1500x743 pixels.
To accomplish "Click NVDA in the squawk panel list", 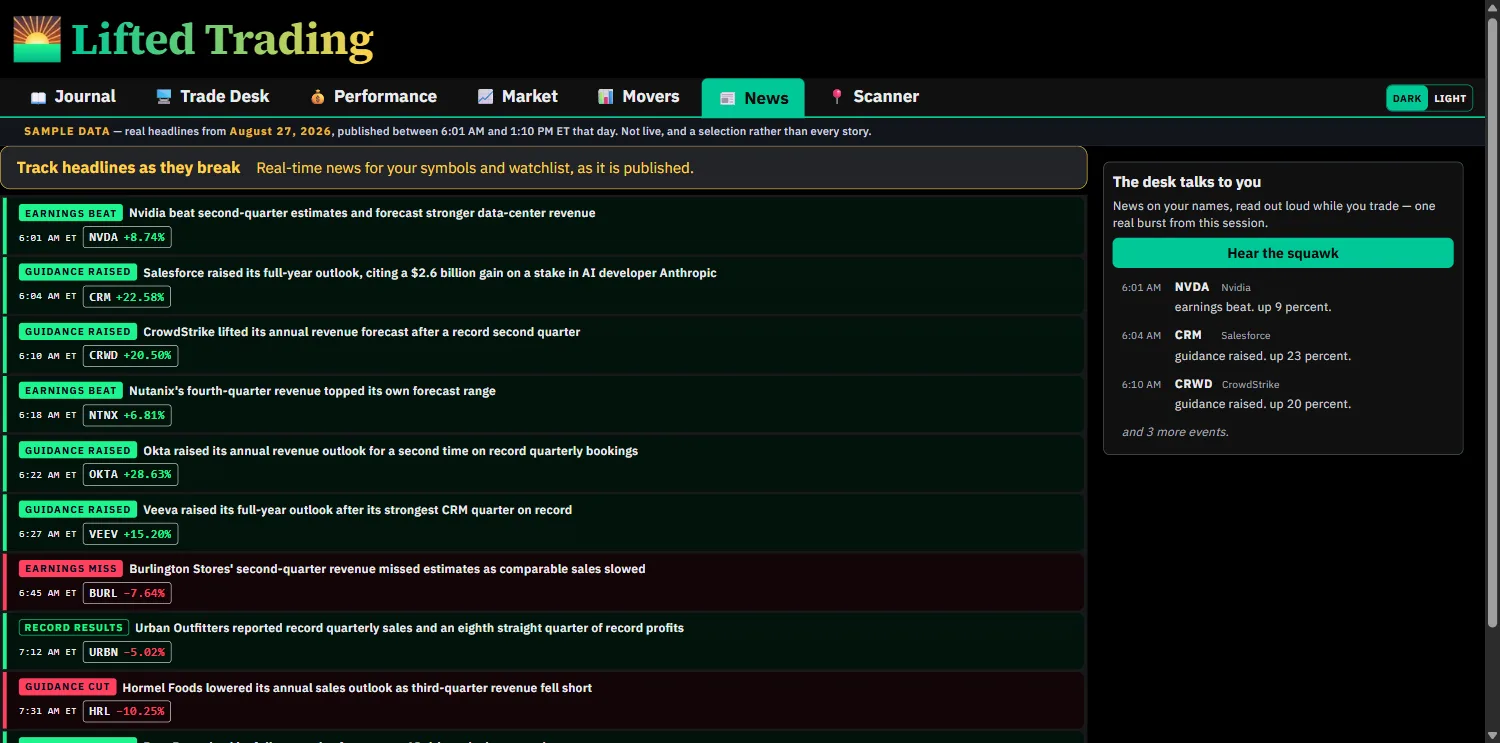I will (x=1192, y=287).
